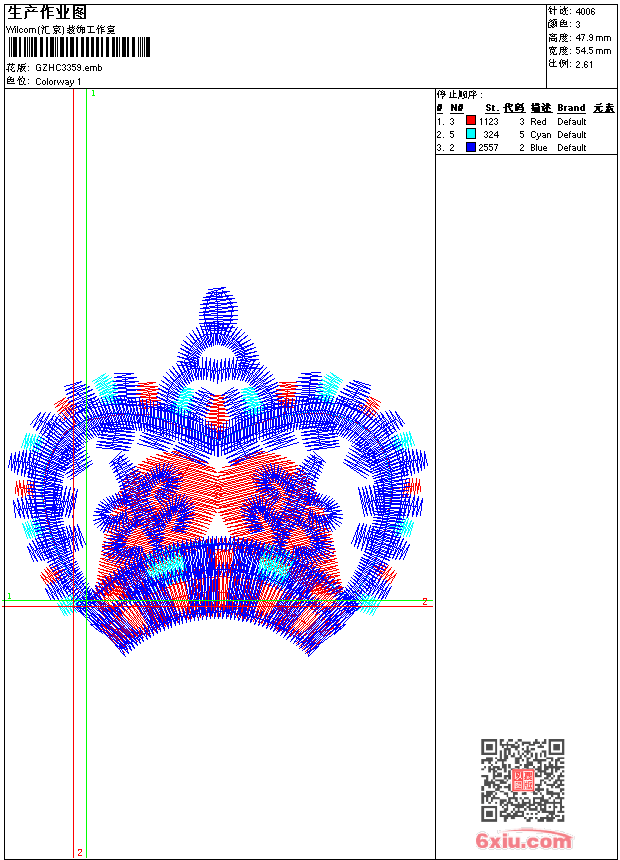Click the Brand column header
The height and width of the screenshot is (860, 620).
click(x=571, y=108)
